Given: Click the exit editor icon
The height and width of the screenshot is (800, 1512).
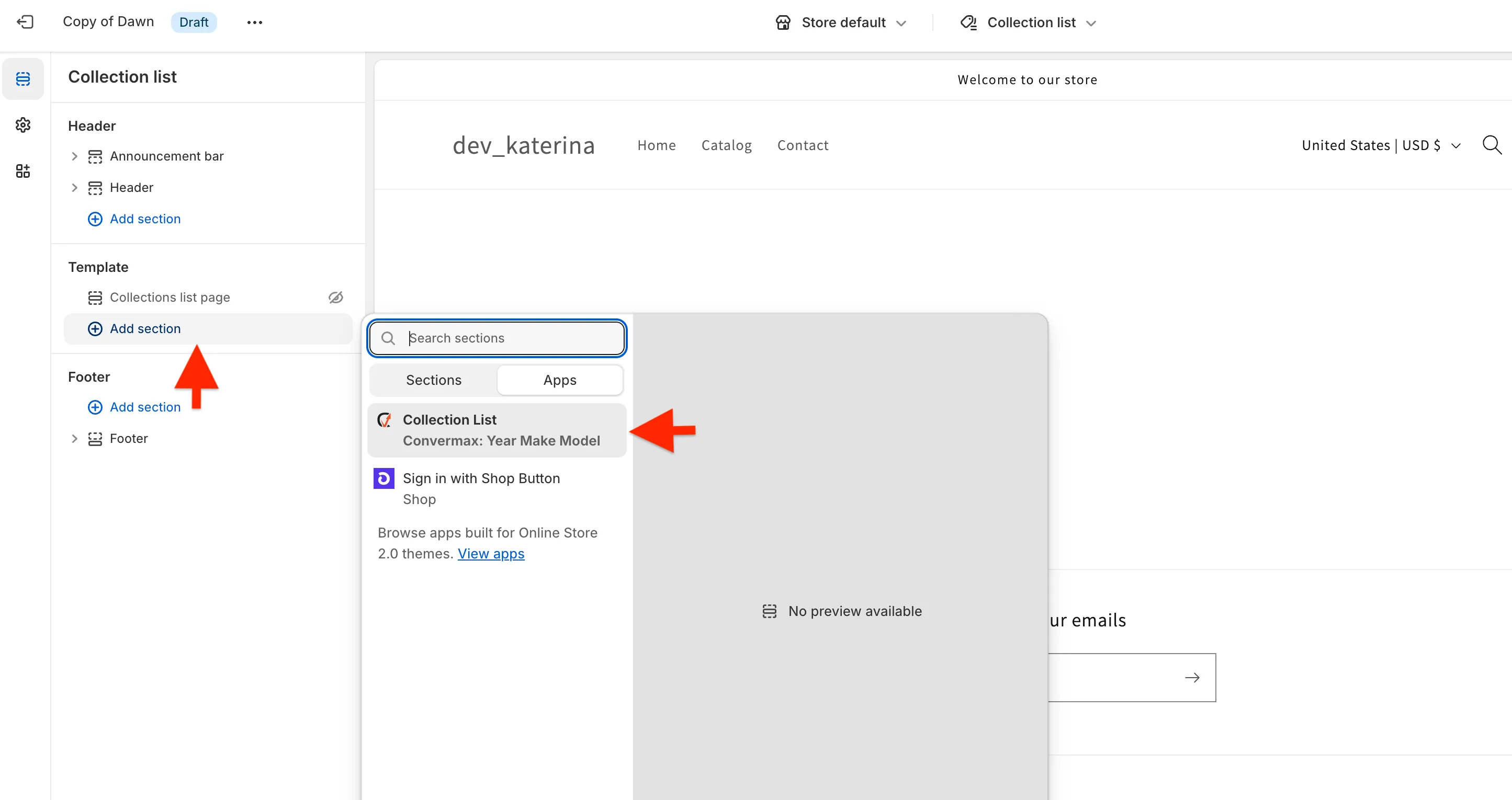Looking at the screenshot, I should click(x=25, y=22).
